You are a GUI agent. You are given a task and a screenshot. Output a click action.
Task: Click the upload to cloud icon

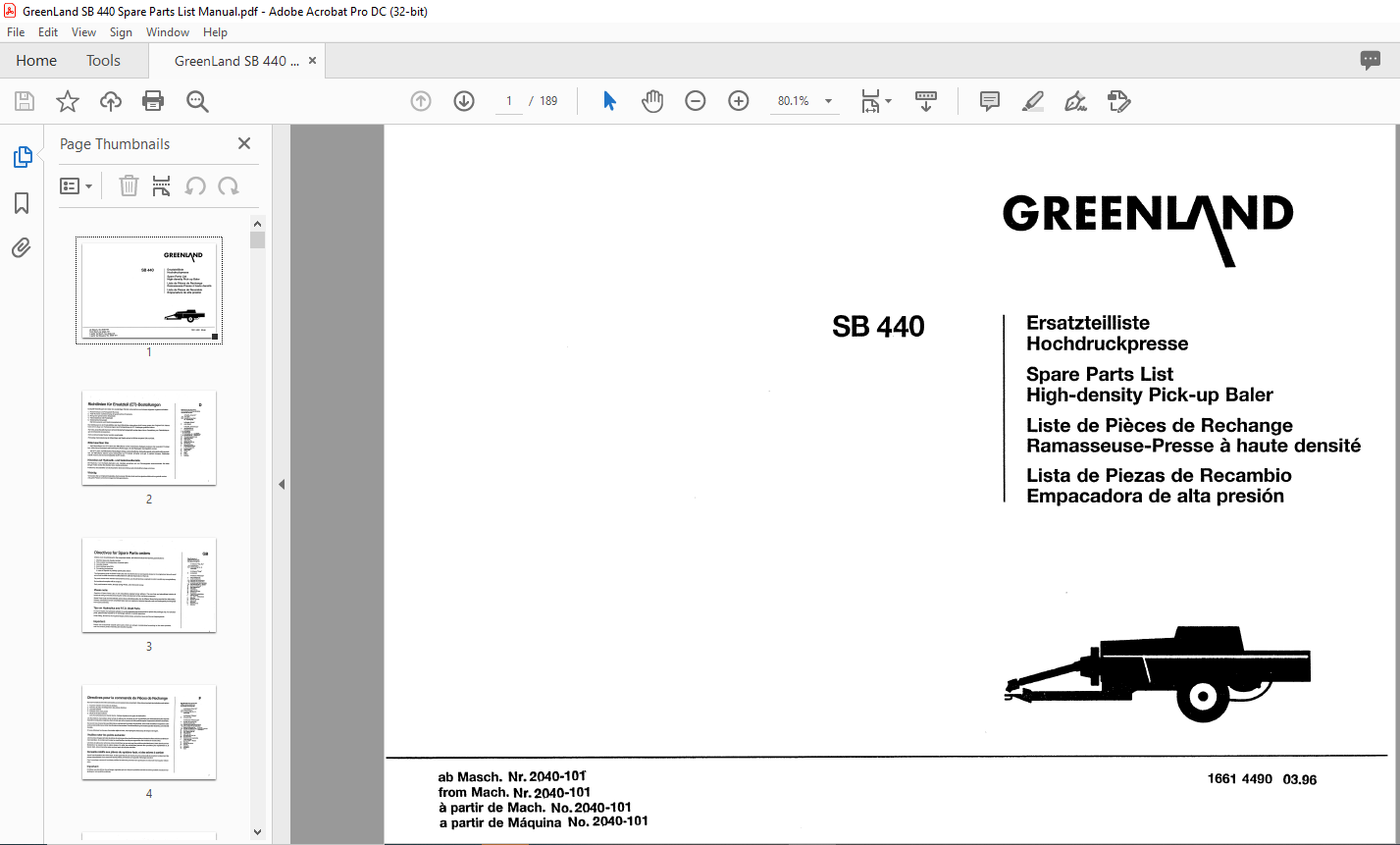pyautogui.click(x=111, y=101)
